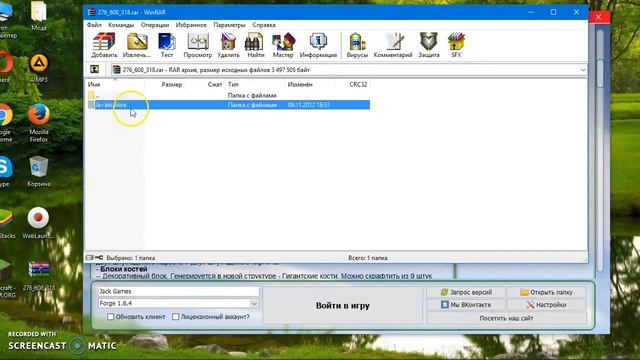Open the AIMP3 desktop shortcut
This screenshot has width=640, height=360.
pyautogui.click(x=39, y=68)
